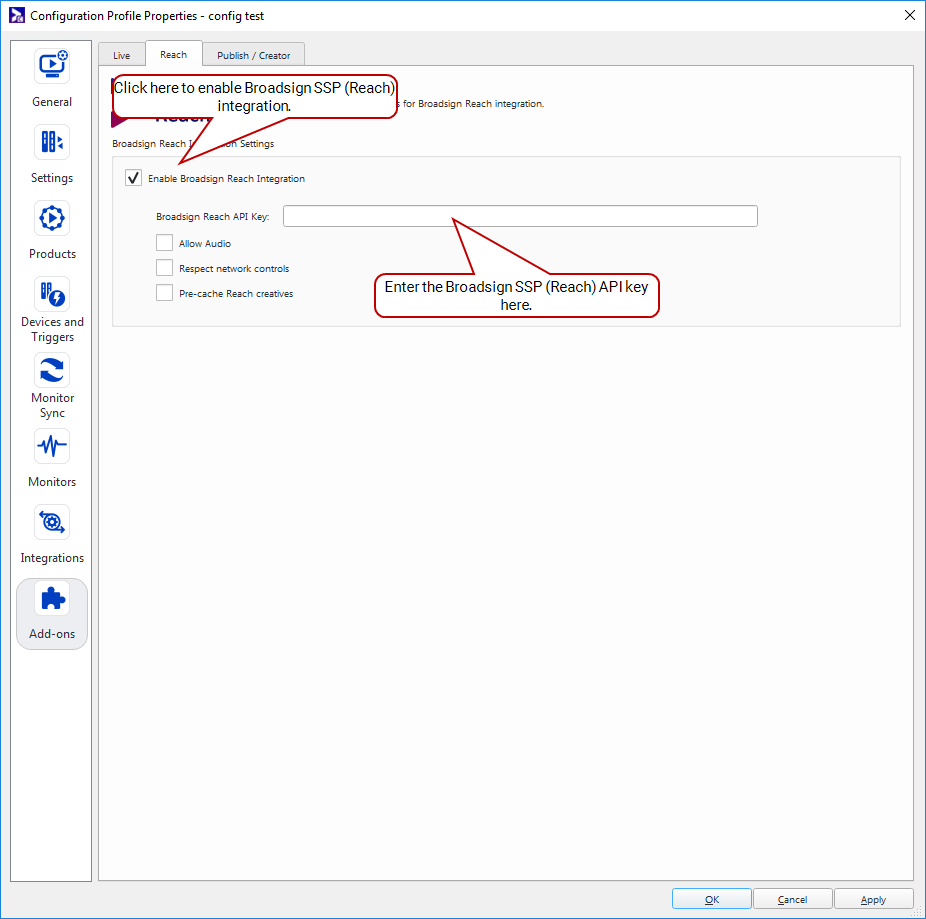Toggle Enable Broadsign Reach Integration checkbox
The width and height of the screenshot is (926, 919).
click(133, 178)
